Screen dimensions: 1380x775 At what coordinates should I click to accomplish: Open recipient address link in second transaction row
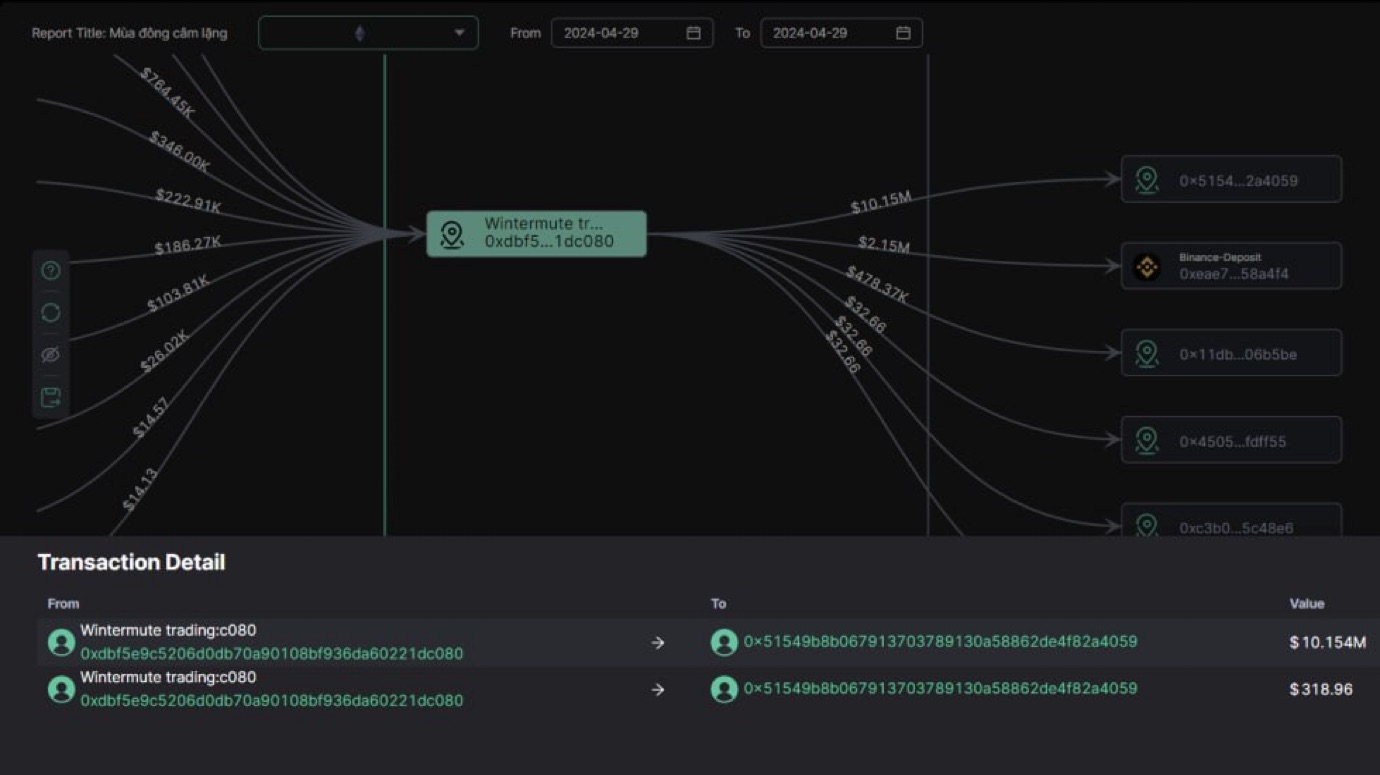(x=940, y=689)
